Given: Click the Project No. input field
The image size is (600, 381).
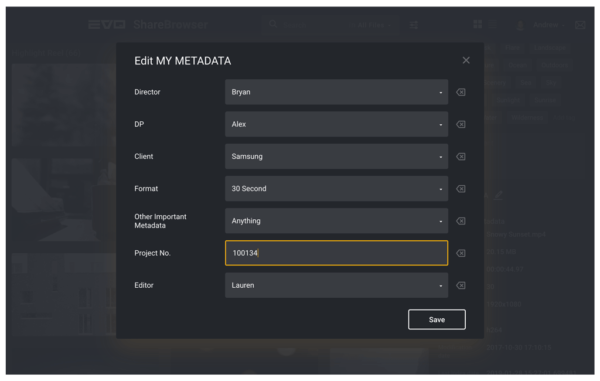Looking at the screenshot, I should point(336,253).
